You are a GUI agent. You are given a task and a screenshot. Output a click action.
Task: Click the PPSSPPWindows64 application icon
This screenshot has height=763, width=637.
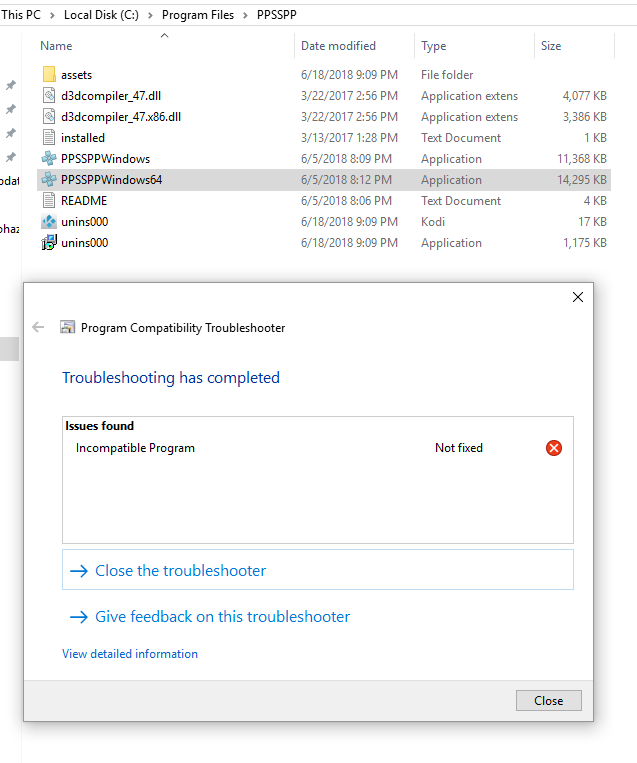pyautogui.click(x=49, y=180)
